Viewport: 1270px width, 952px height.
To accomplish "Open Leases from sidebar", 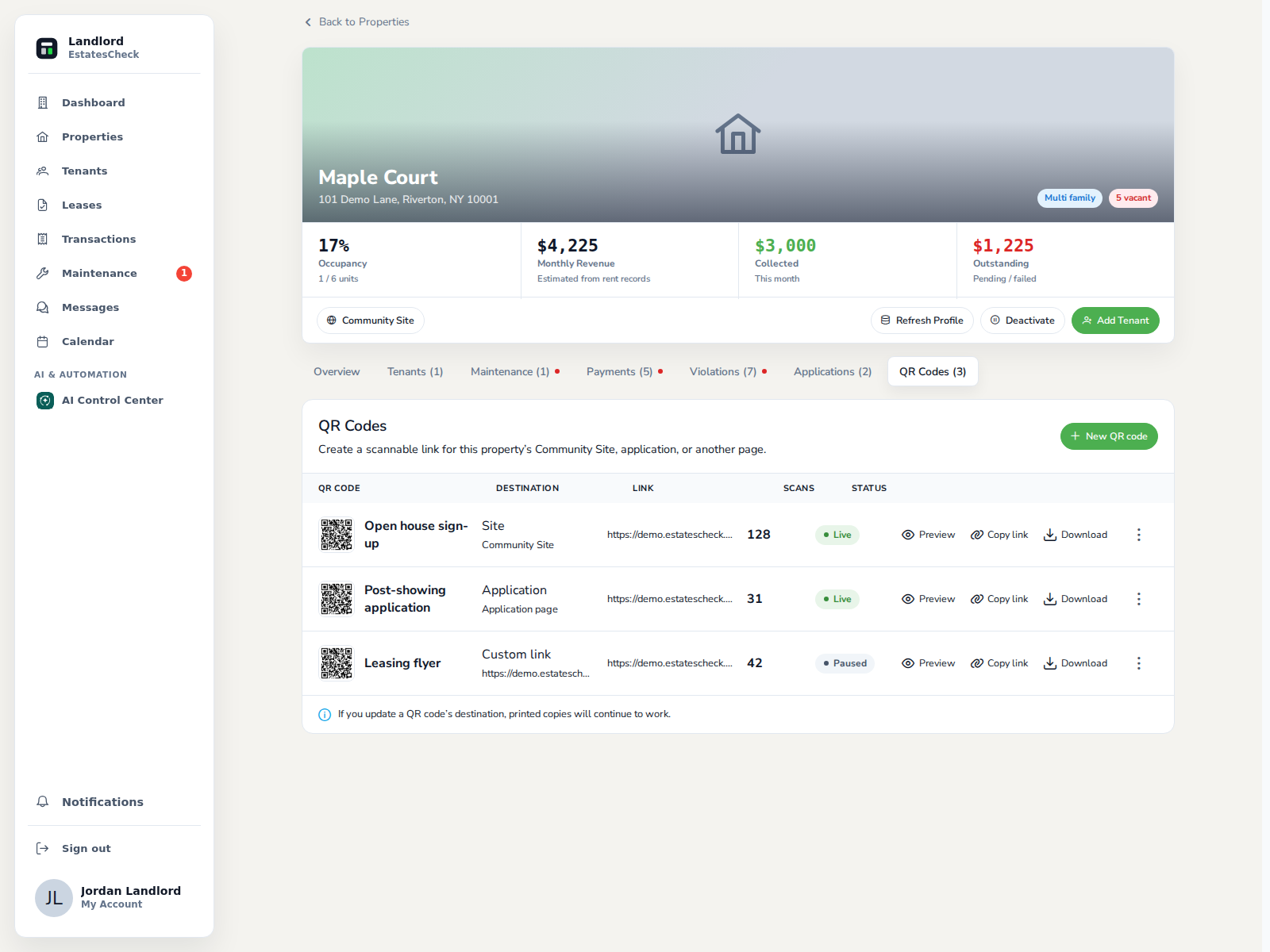I will pyautogui.click(x=114, y=205).
